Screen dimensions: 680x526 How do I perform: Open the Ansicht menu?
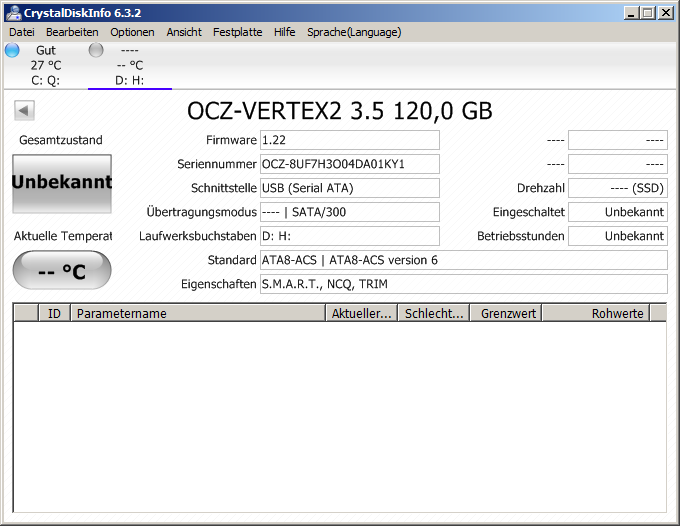point(184,32)
